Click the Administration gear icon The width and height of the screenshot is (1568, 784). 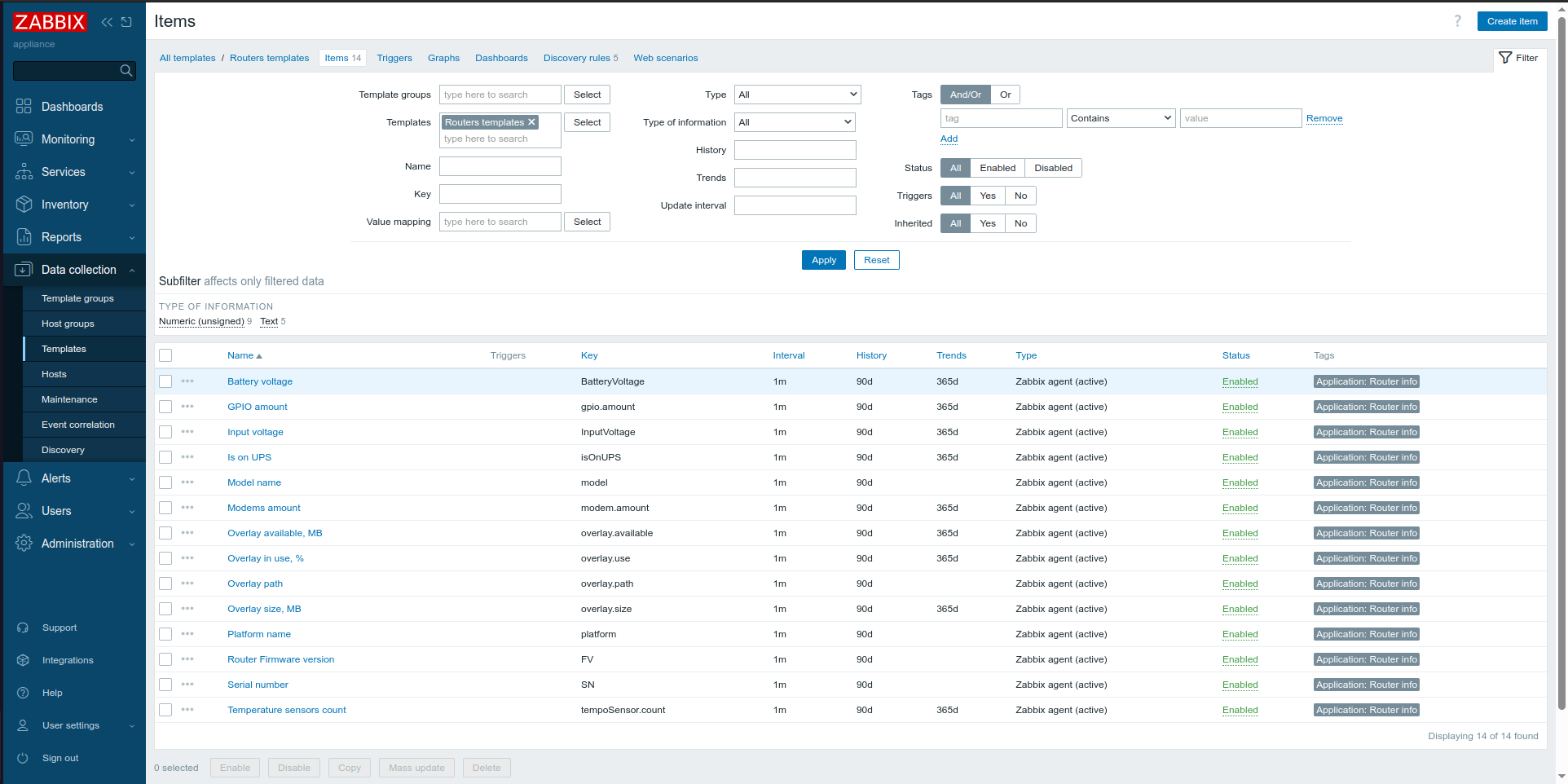pos(24,544)
